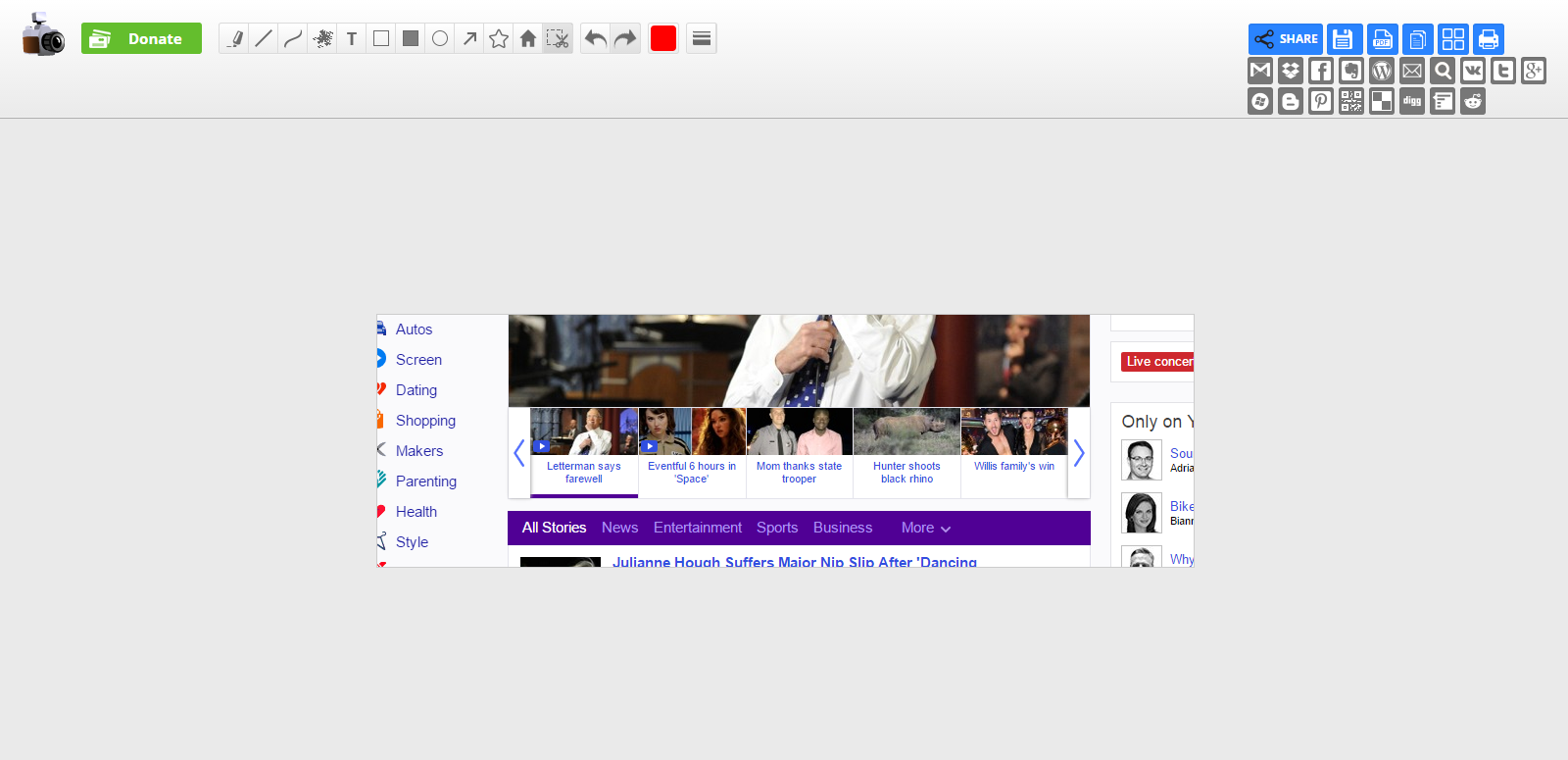Share the capture on VK

click(x=1473, y=71)
